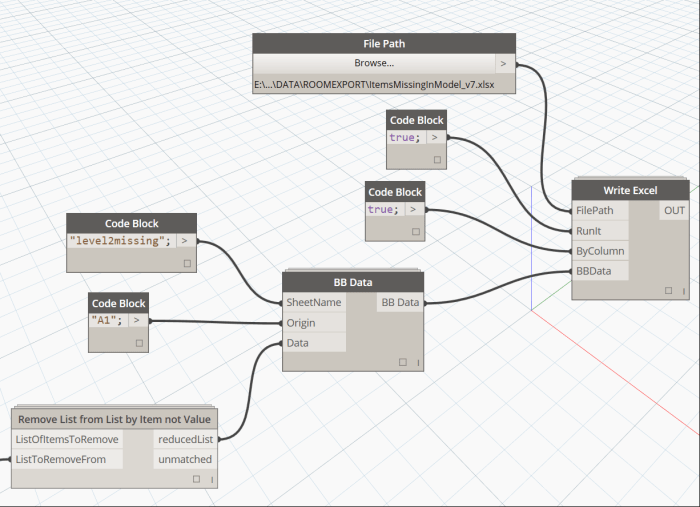
Task: Click output port of "A1" Code Block
Action: [137, 320]
